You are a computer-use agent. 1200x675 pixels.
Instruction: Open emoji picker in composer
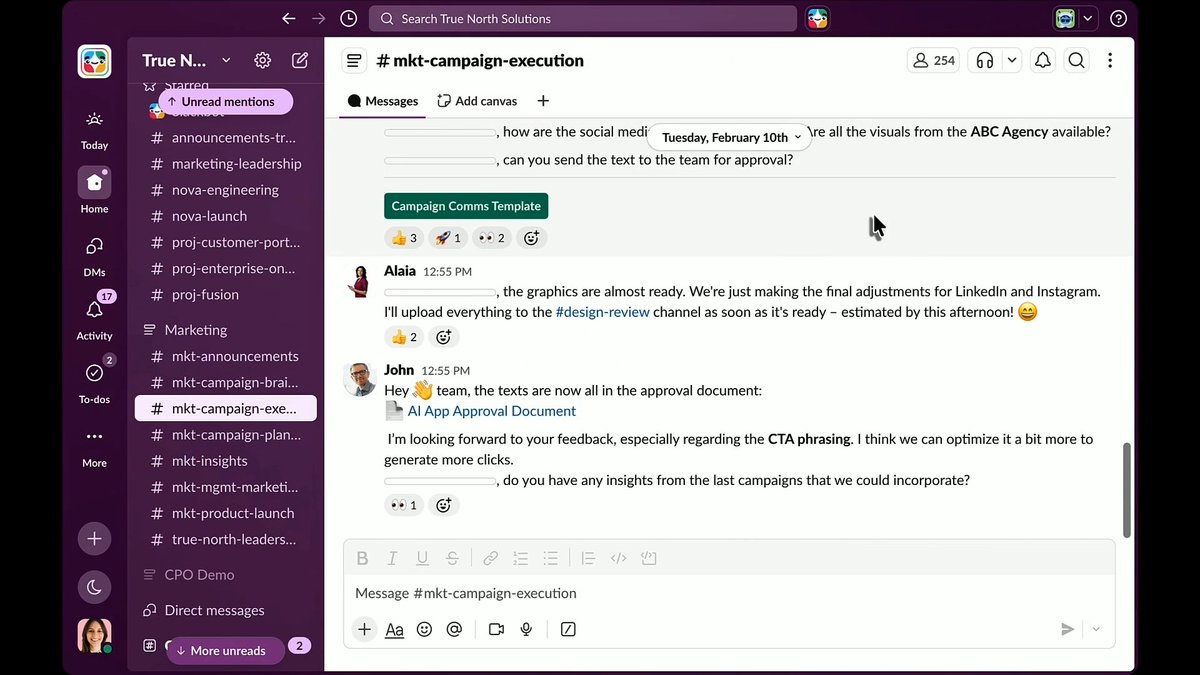pos(424,629)
